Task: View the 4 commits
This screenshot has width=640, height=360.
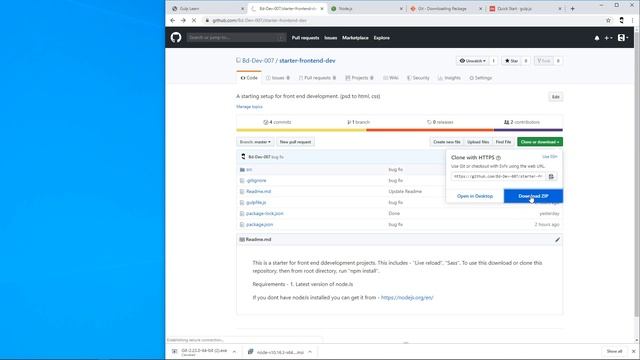Action: coord(277,122)
